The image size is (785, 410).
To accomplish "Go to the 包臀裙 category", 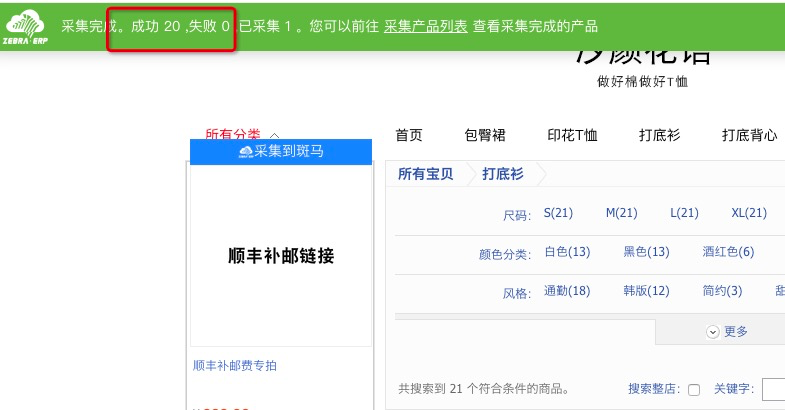I will click(484, 135).
